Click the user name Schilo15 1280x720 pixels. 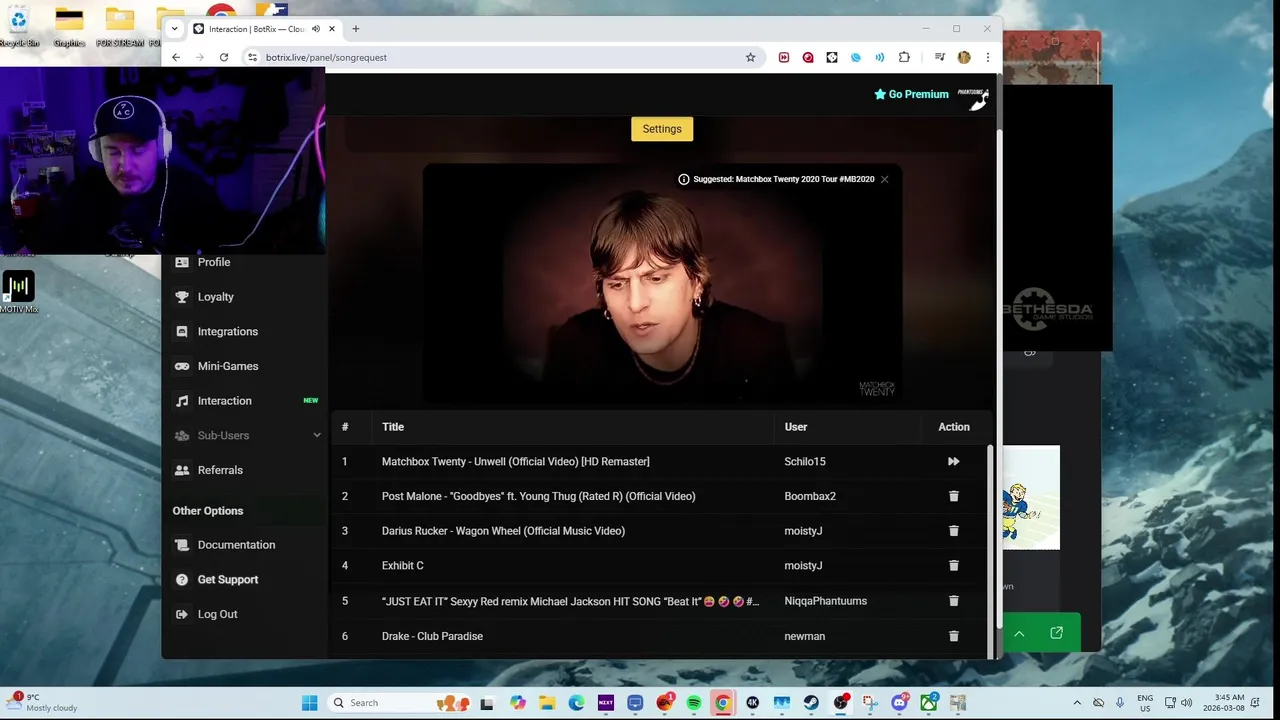pyautogui.click(x=805, y=461)
